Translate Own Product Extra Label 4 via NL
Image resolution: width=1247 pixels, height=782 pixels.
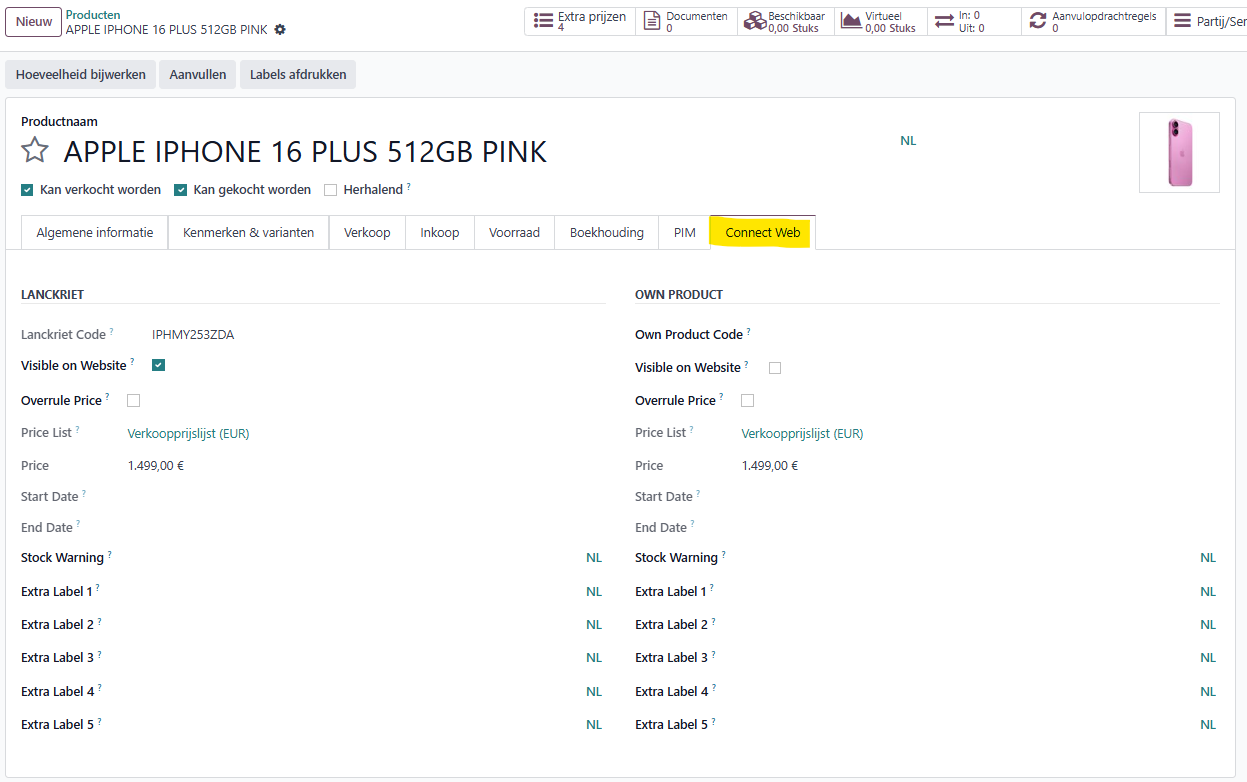point(1208,692)
